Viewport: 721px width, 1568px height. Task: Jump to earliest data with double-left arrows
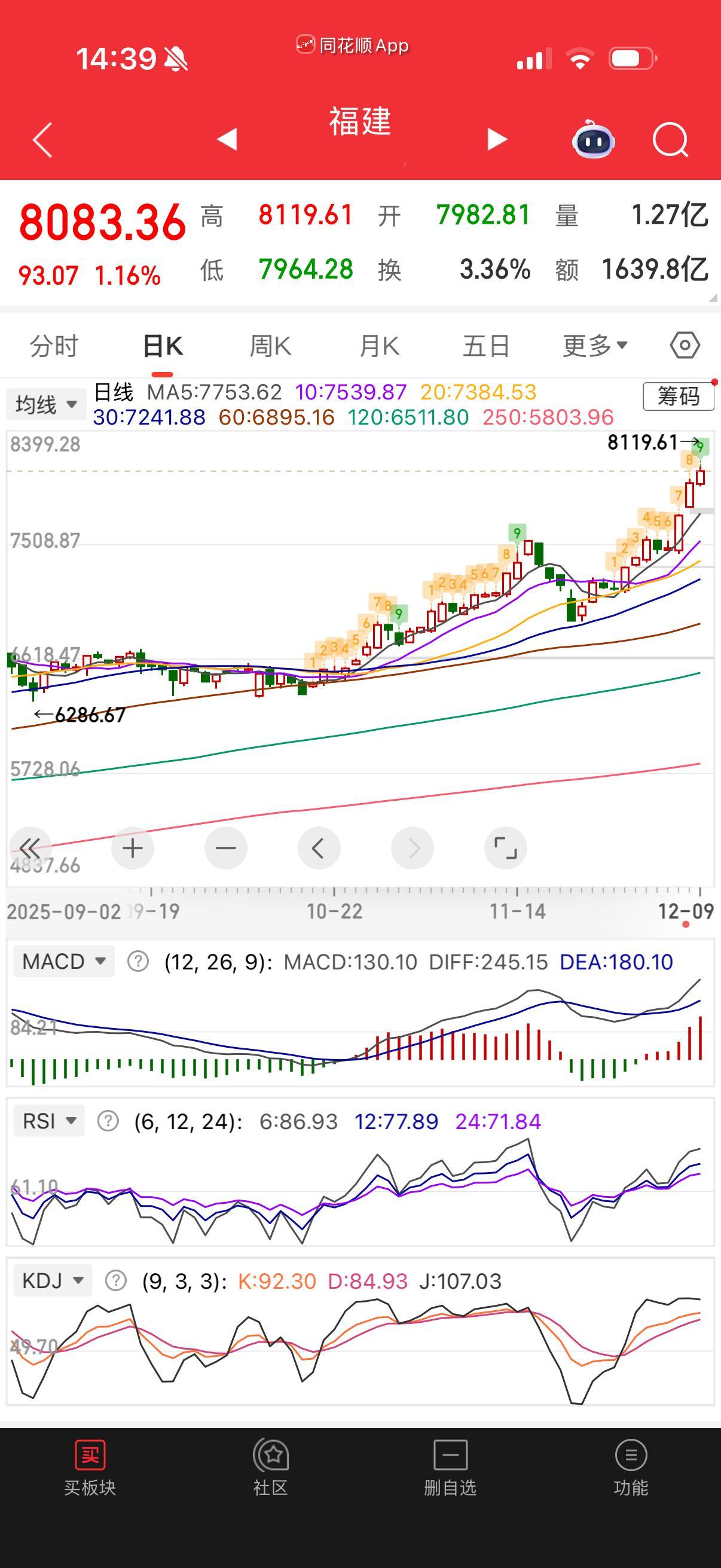30,847
